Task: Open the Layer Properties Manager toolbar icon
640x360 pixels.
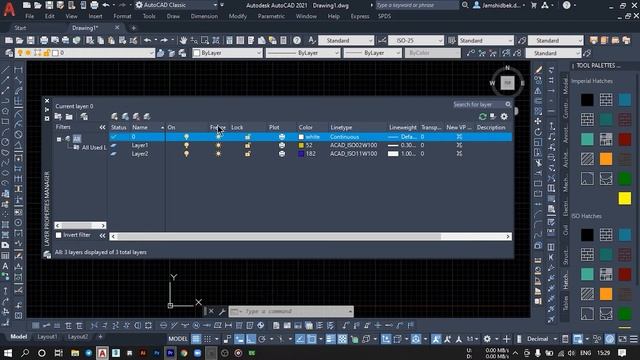Action: point(9,53)
